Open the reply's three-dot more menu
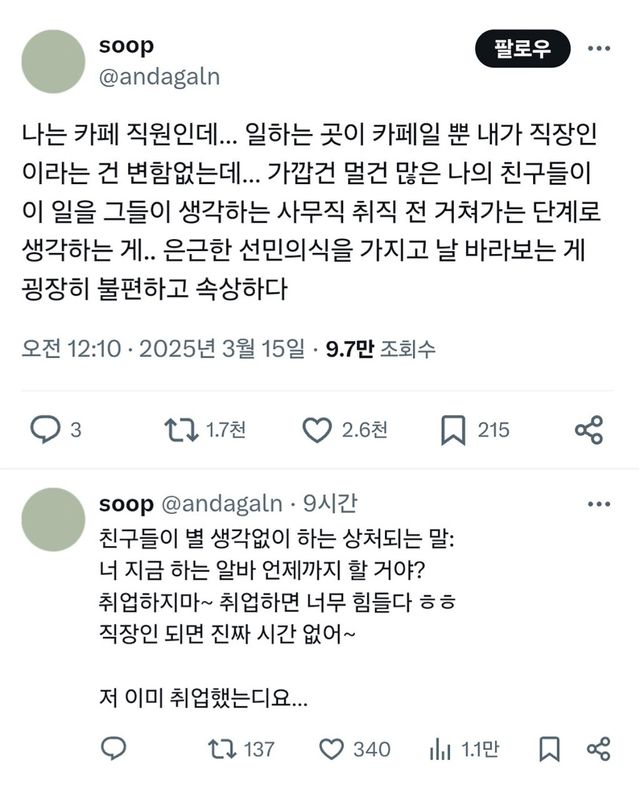The image size is (640, 796). click(598, 504)
